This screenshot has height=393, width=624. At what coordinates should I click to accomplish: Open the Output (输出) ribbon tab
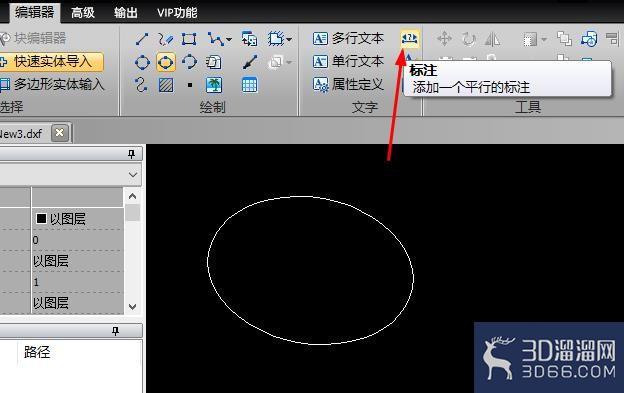pos(125,12)
